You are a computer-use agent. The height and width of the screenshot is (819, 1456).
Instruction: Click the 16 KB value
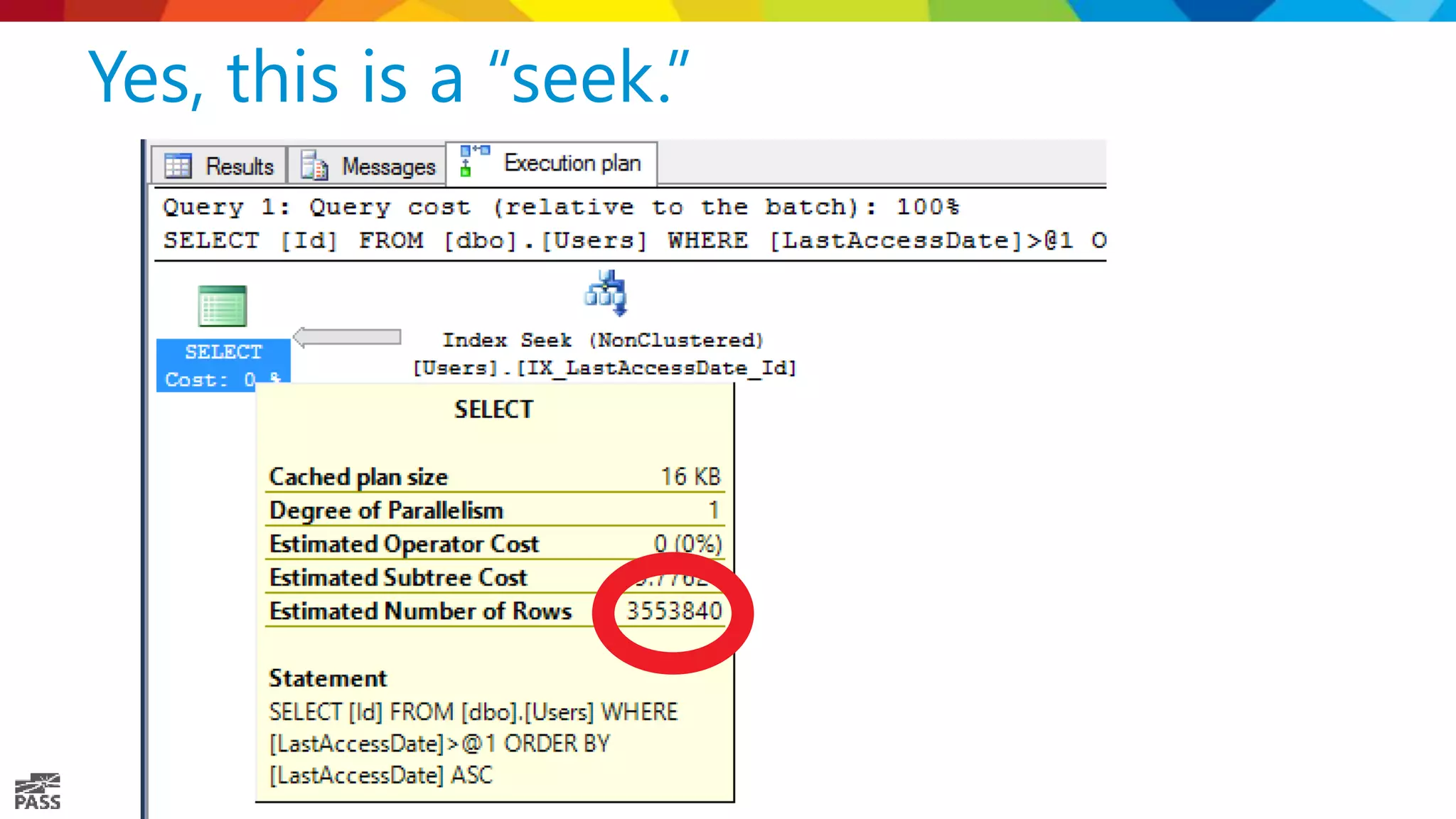[x=690, y=476]
